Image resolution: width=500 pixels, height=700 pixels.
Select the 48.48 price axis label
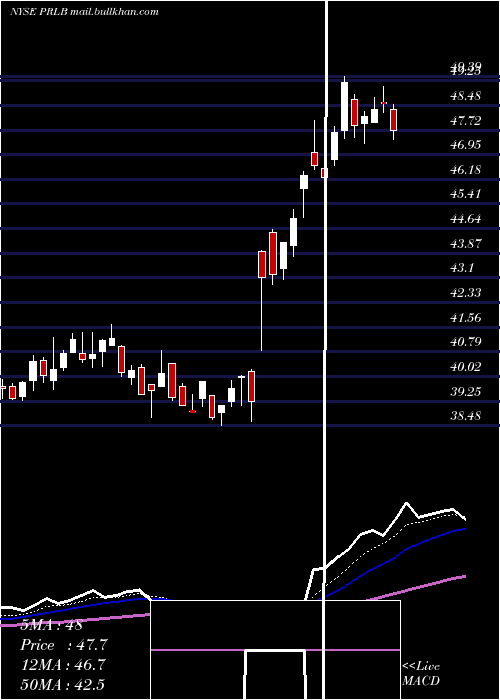pos(465,96)
